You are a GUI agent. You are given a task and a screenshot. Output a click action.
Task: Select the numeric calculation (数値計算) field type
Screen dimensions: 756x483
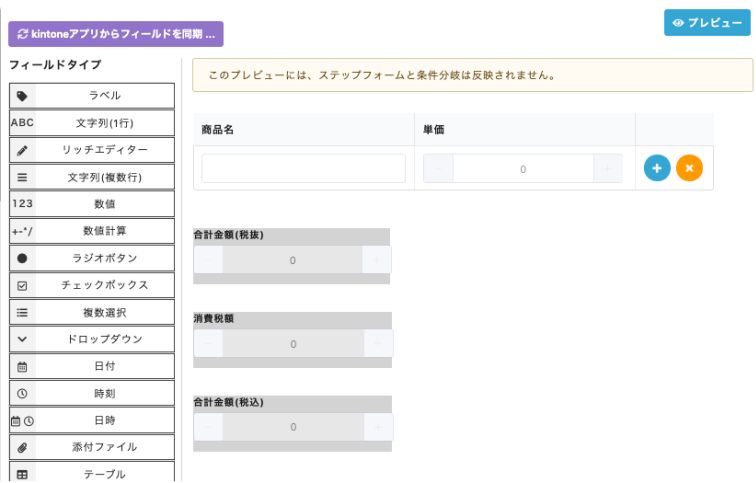click(92, 231)
